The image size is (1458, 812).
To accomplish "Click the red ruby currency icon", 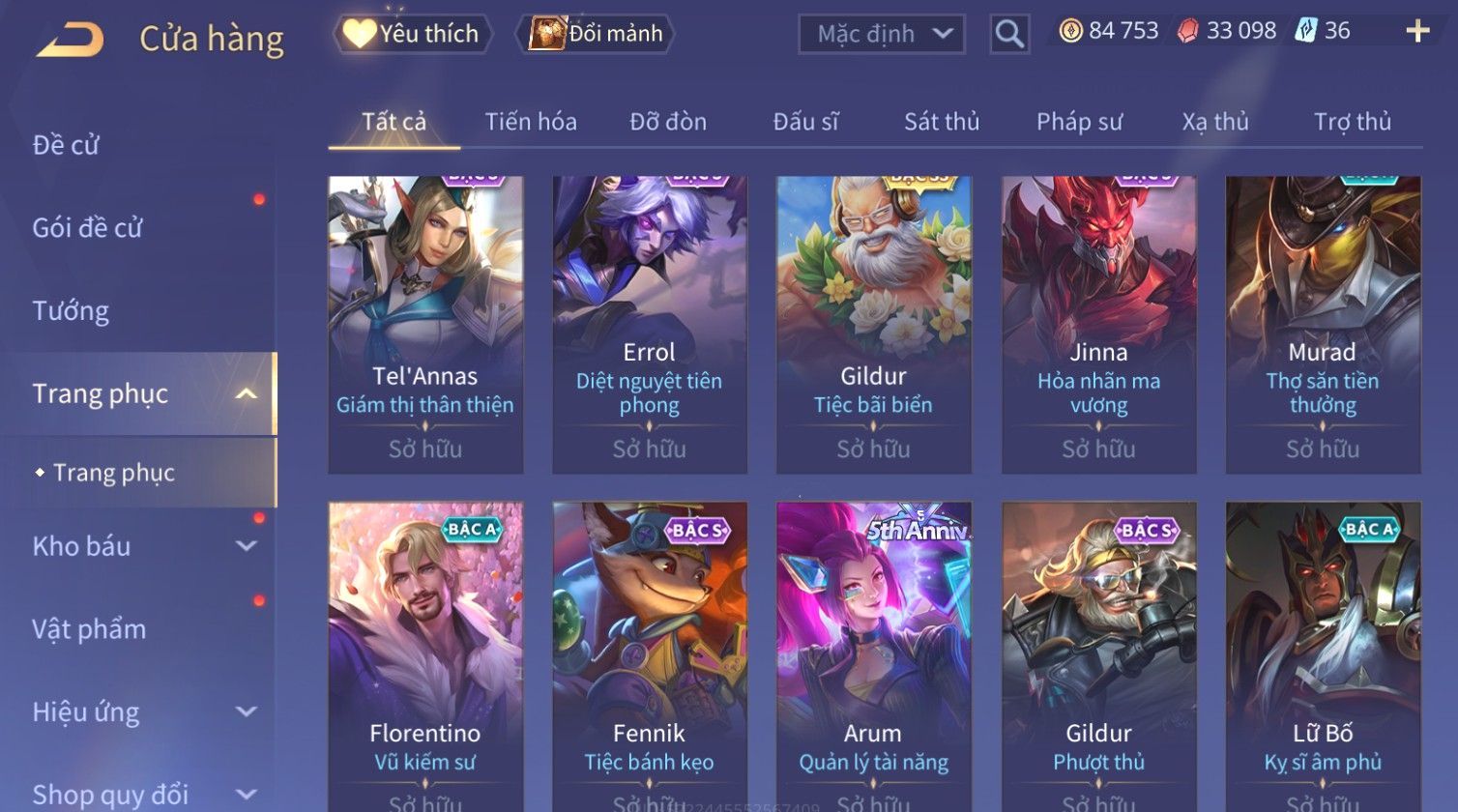I will click(1187, 31).
